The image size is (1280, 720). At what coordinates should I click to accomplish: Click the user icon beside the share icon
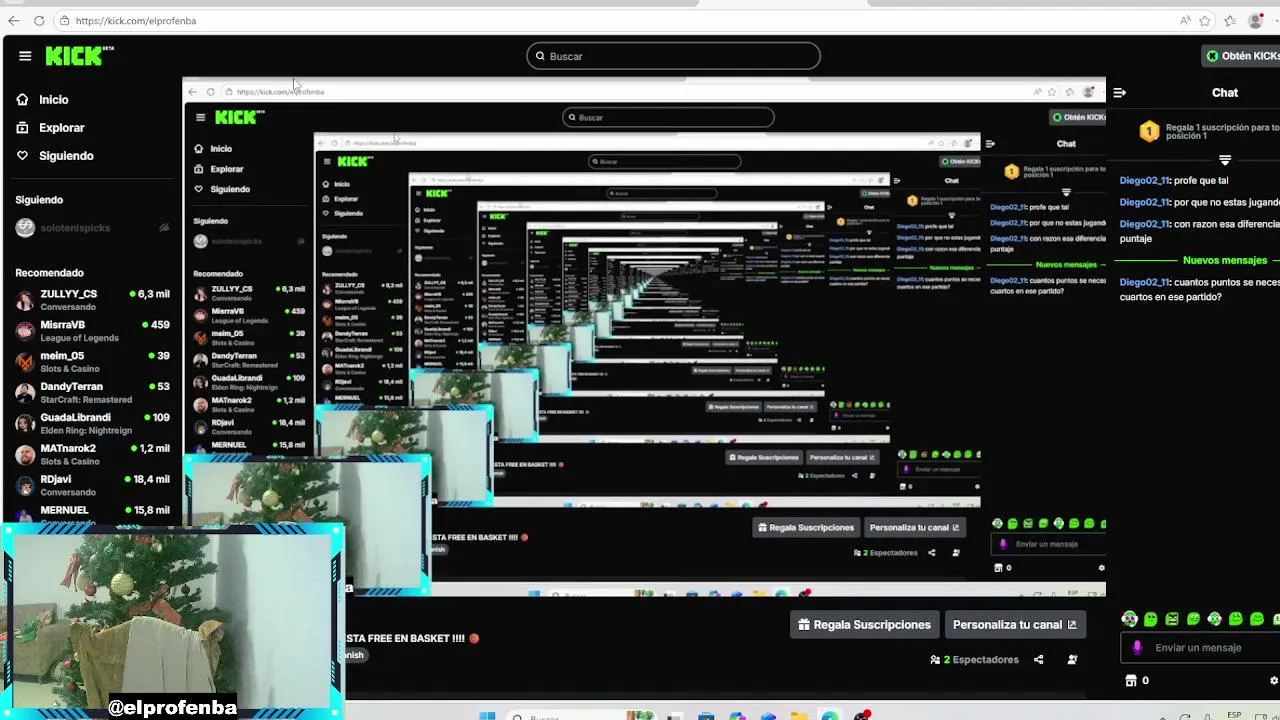click(x=1072, y=660)
